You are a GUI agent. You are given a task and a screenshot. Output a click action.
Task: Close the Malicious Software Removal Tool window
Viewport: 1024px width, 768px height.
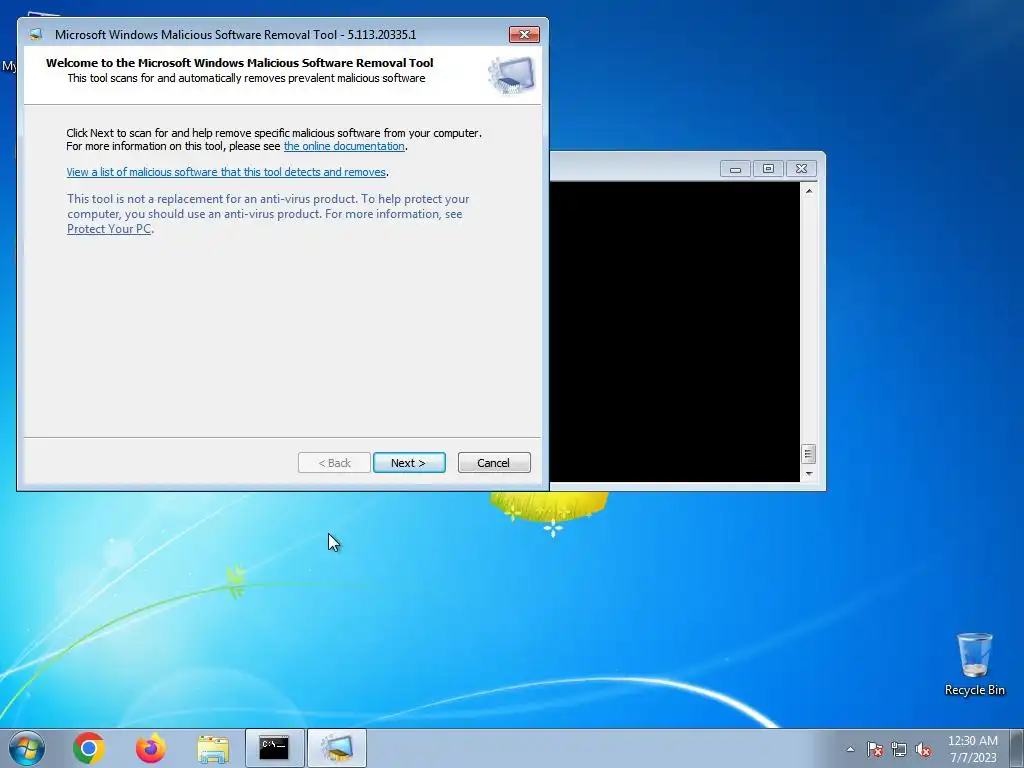click(524, 35)
